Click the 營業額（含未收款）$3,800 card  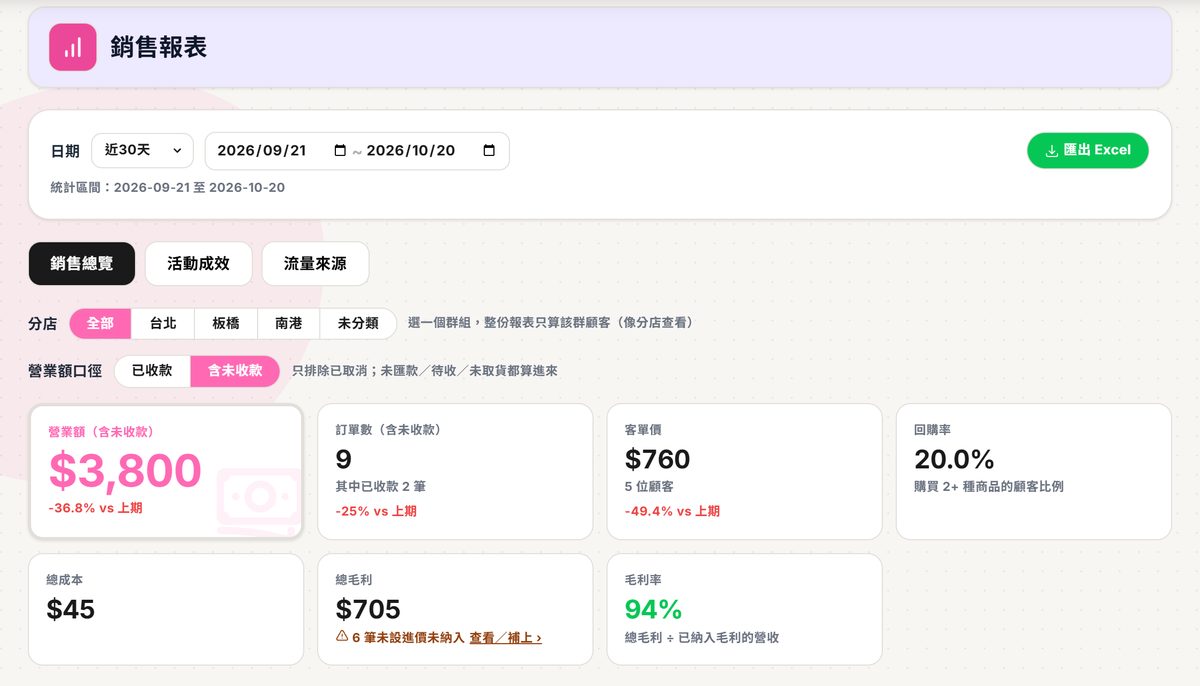coord(166,472)
